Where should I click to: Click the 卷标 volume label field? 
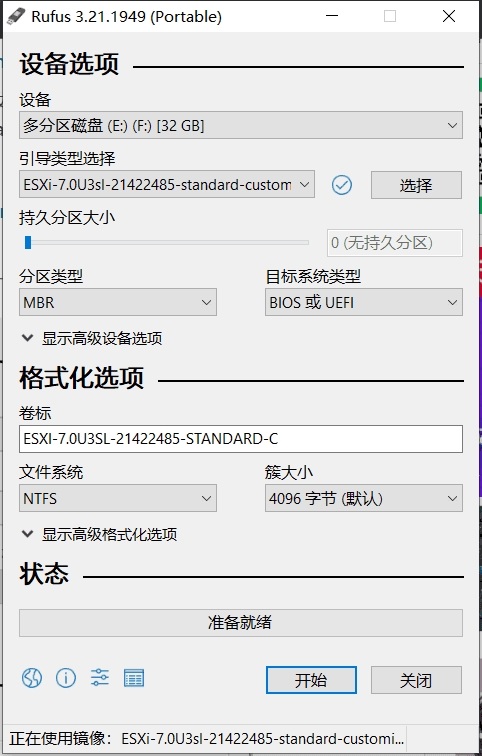[241, 439]
